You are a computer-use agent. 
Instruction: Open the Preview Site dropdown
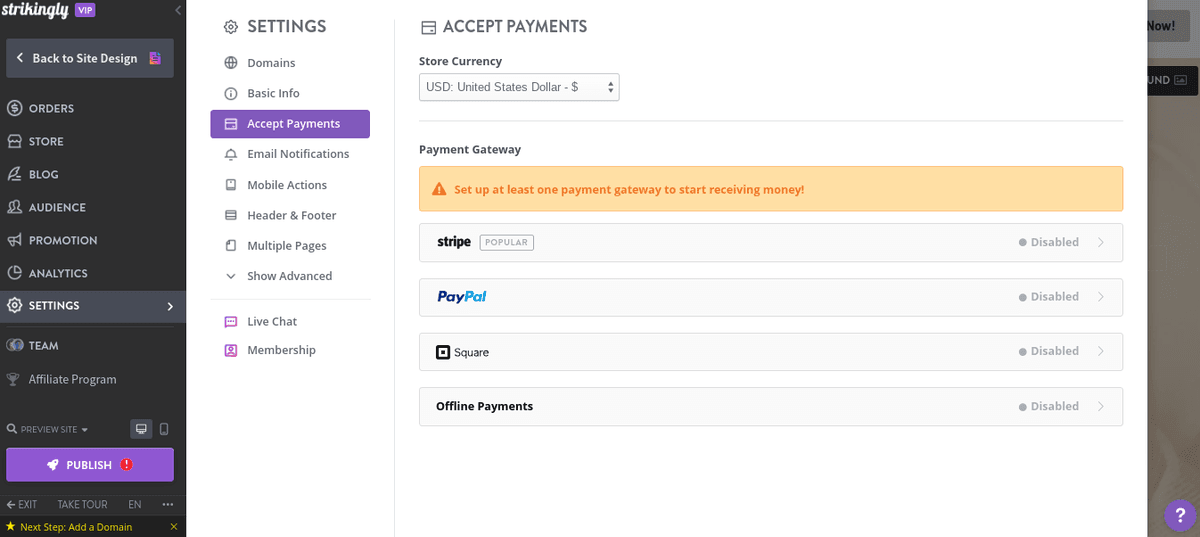point(48,429)
